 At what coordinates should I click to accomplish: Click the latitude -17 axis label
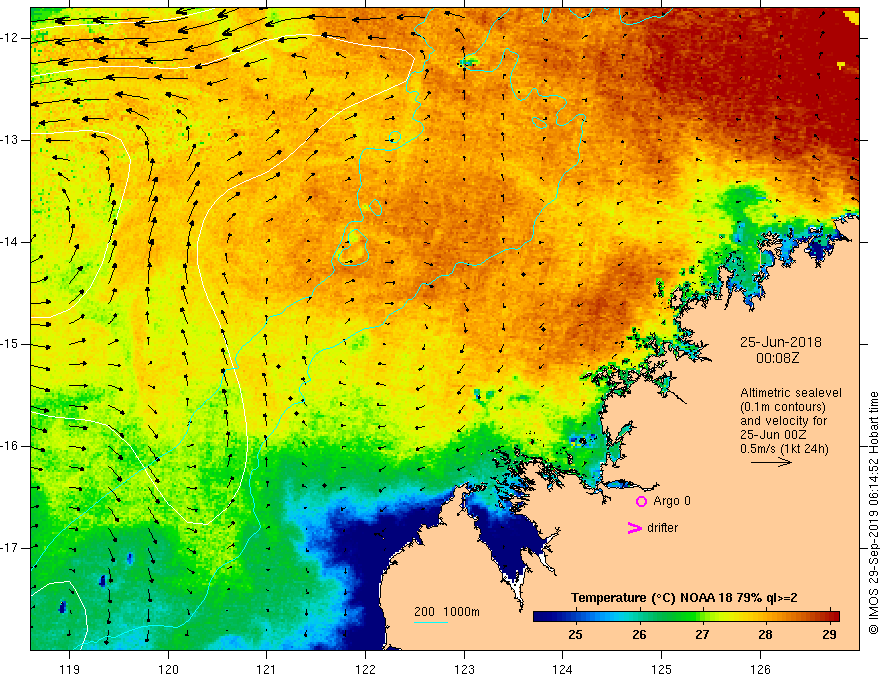pyautogui.click(x=10, y=548)
